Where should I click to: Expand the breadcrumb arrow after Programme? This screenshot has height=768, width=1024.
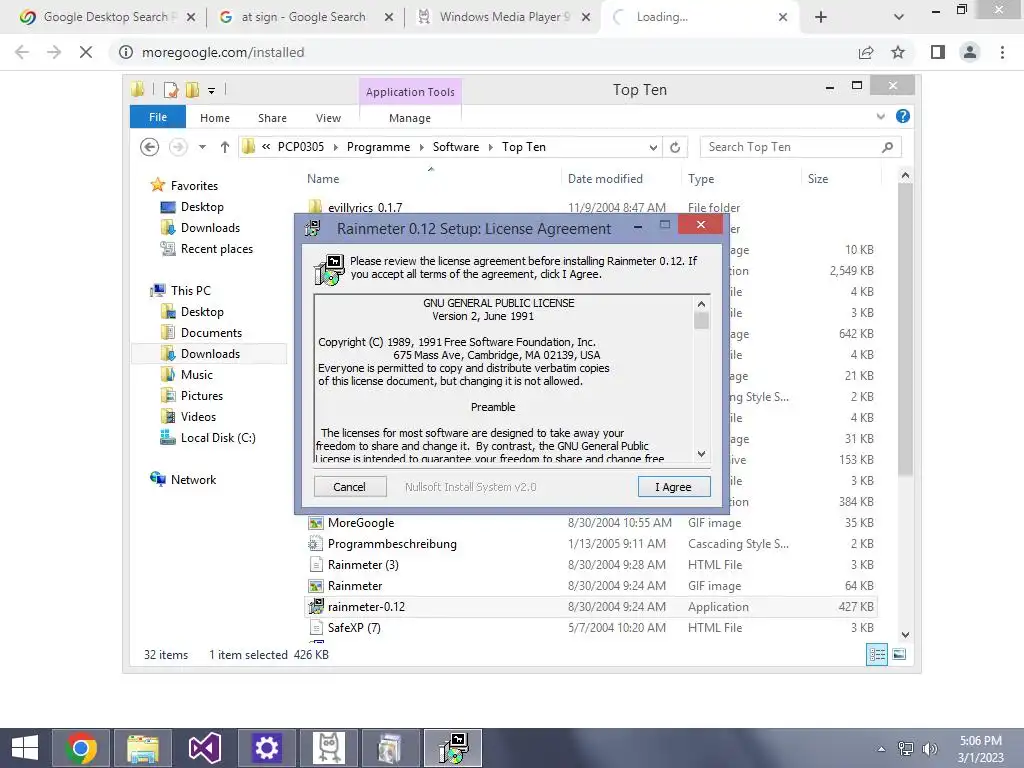(422, 147)
